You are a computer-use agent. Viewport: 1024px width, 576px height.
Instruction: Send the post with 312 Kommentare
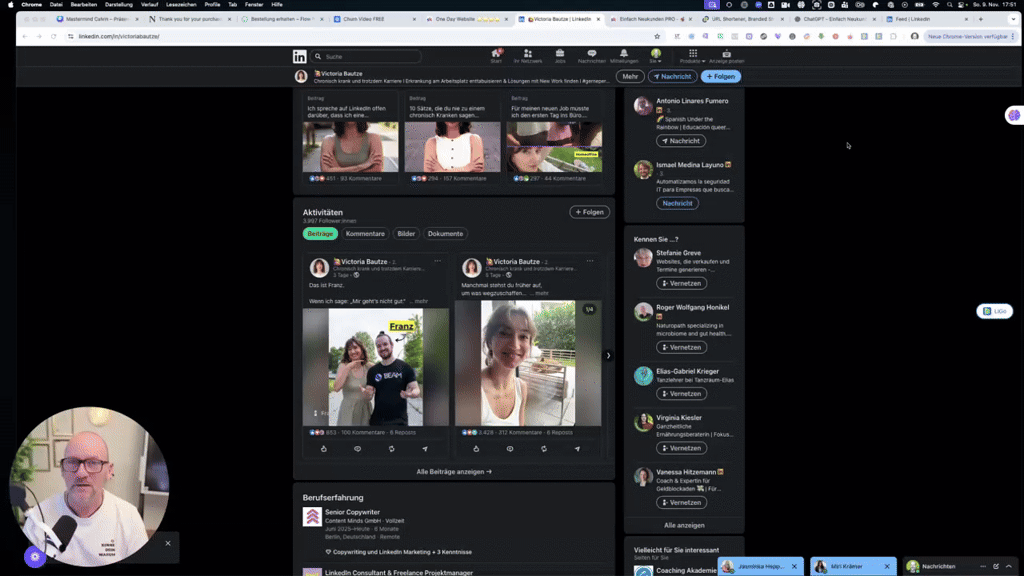coord(577,449)
